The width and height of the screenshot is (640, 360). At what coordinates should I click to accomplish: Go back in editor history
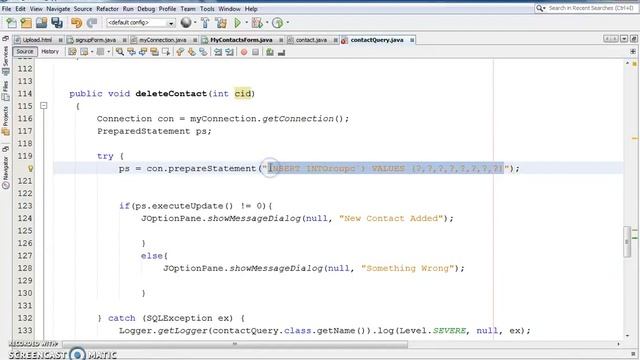84,52
